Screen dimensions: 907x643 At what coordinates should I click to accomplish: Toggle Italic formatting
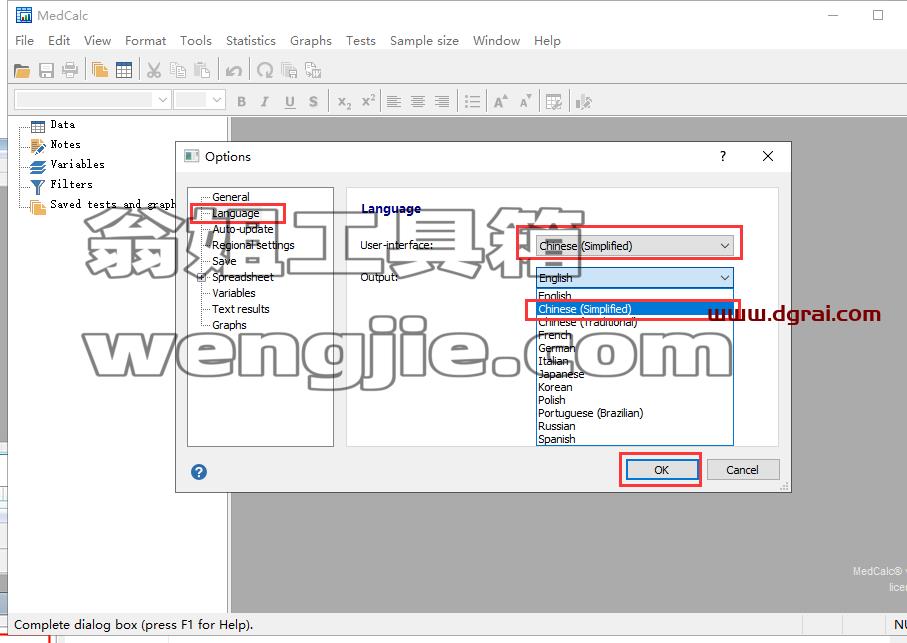tap(265, 102)
